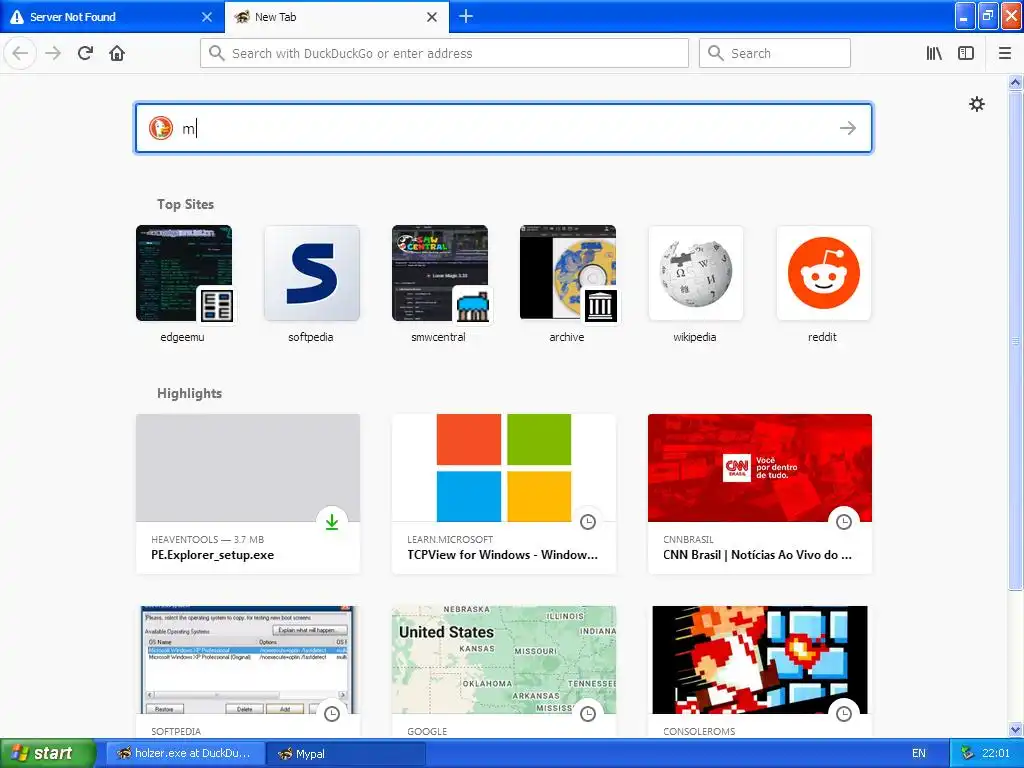
Task: Click the 22:01 taskbar clock
Action: (996, 753)
